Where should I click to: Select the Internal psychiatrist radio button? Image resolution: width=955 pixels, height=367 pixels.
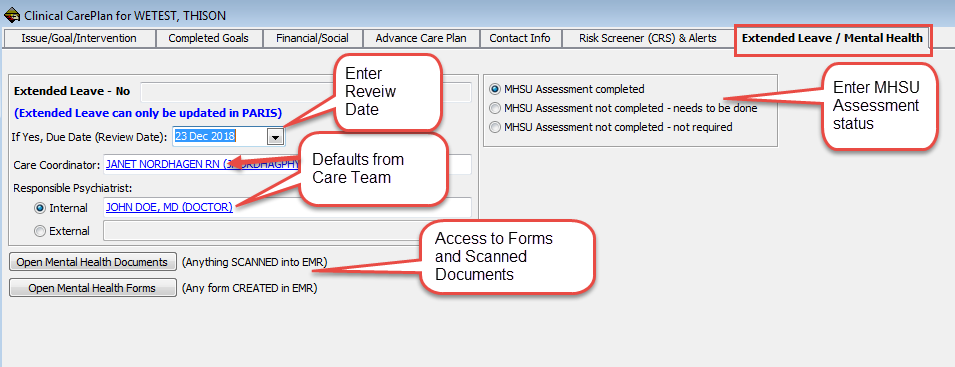click(x=40, y=208)
